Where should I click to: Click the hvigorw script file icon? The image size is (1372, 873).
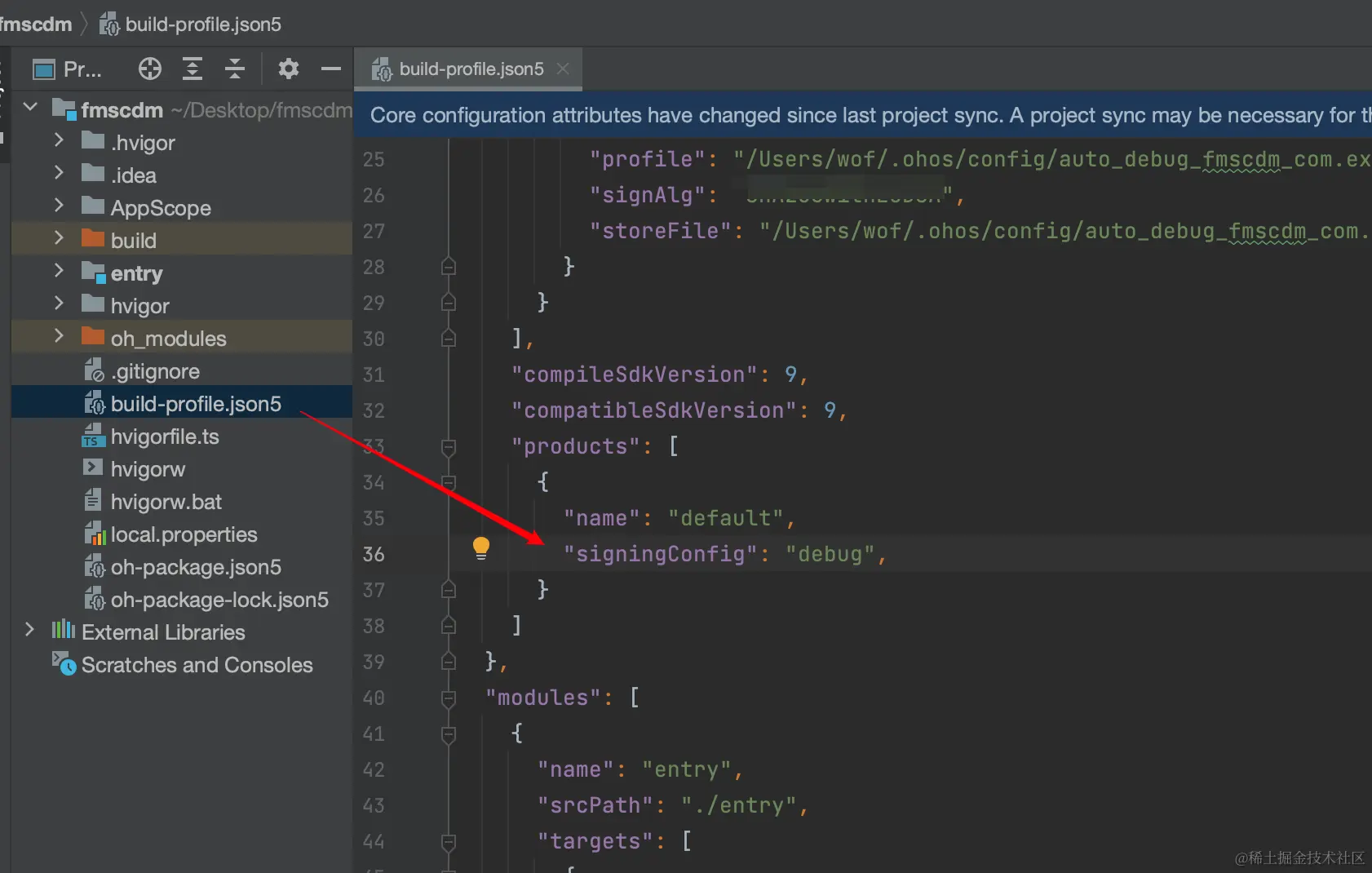tap(93, 468)
